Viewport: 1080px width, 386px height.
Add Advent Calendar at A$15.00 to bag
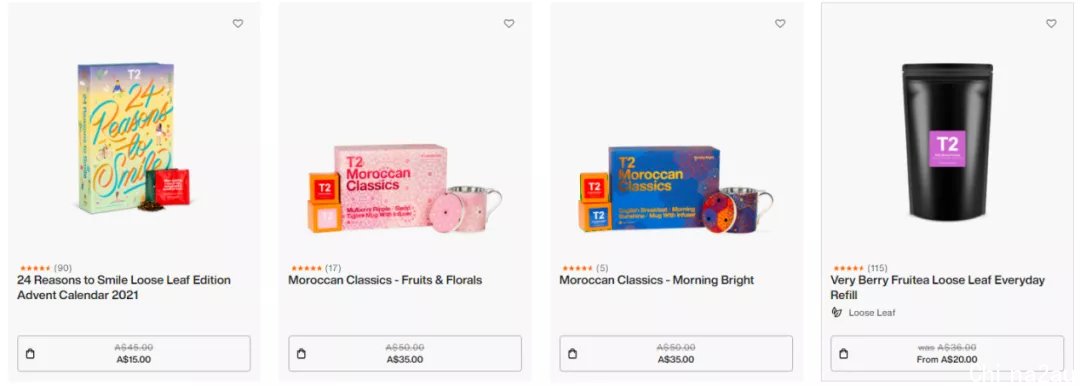tap(134, 354)
